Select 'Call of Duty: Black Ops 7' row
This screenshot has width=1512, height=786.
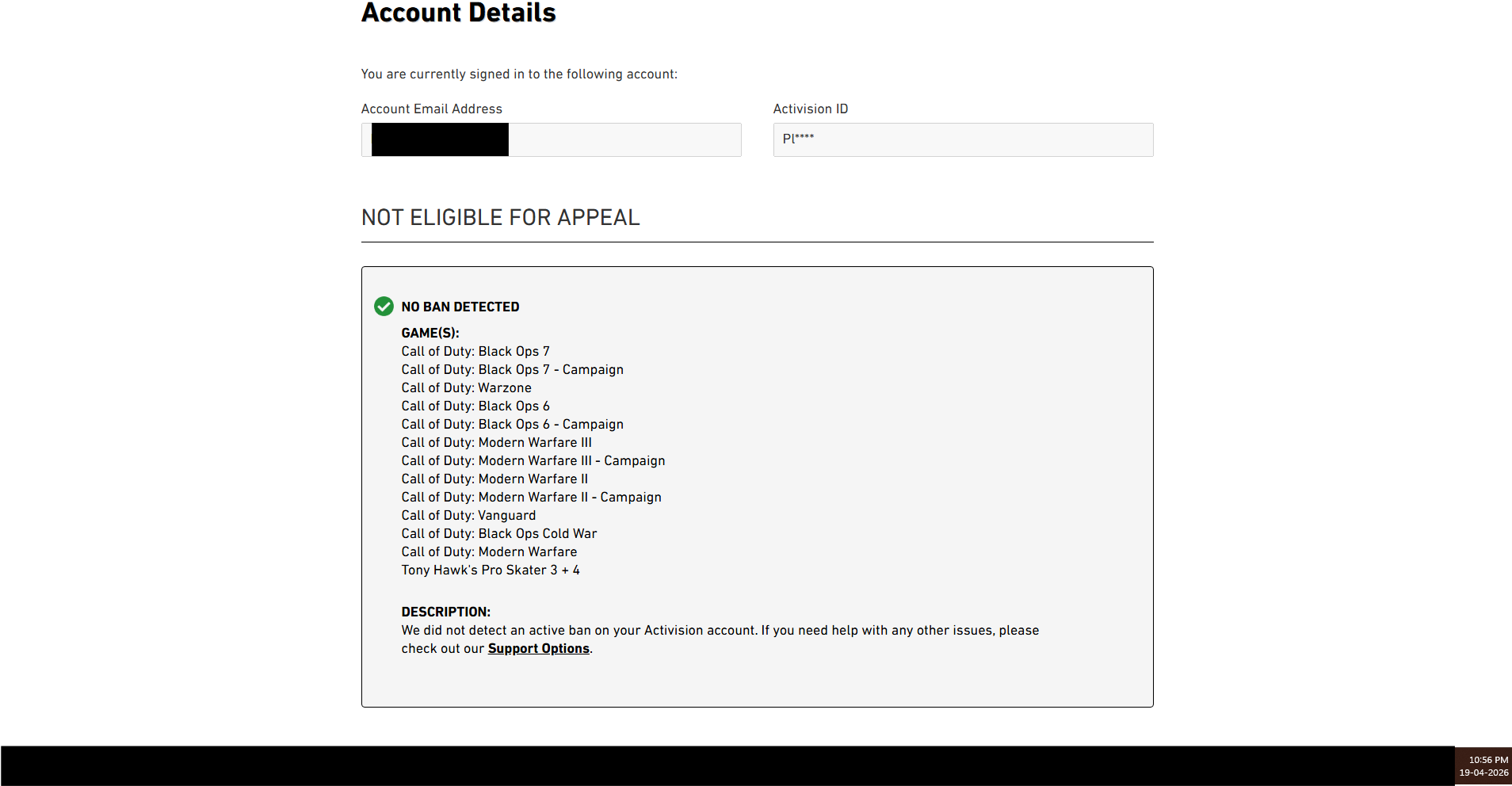click(x=475, y=352)
